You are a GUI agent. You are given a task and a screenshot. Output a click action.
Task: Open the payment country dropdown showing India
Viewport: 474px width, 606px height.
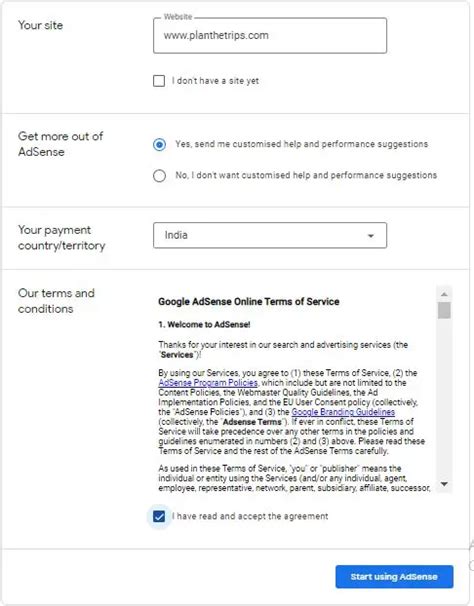(x=270, y=235)
